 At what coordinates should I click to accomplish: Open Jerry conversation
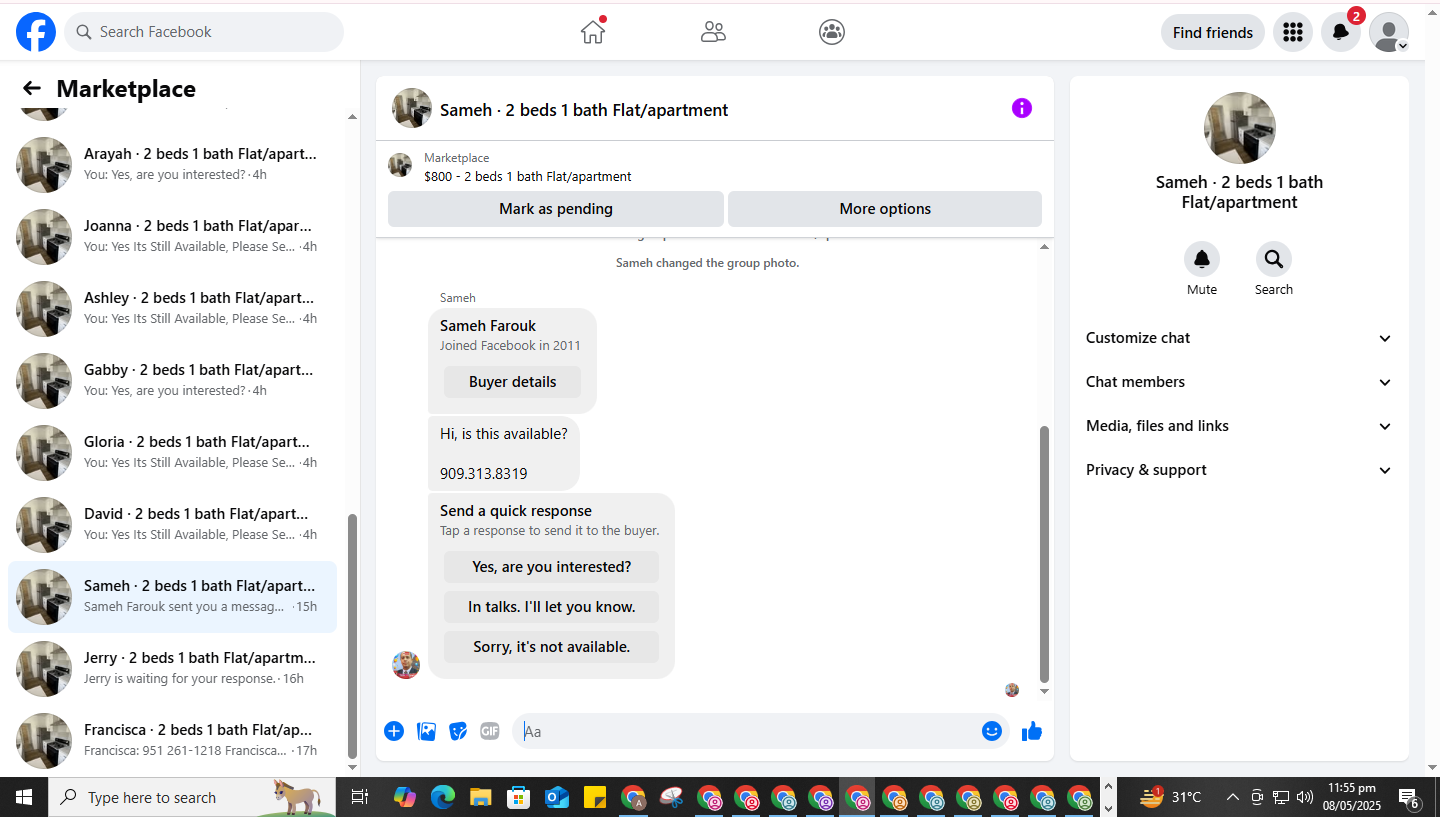[172, 669]
